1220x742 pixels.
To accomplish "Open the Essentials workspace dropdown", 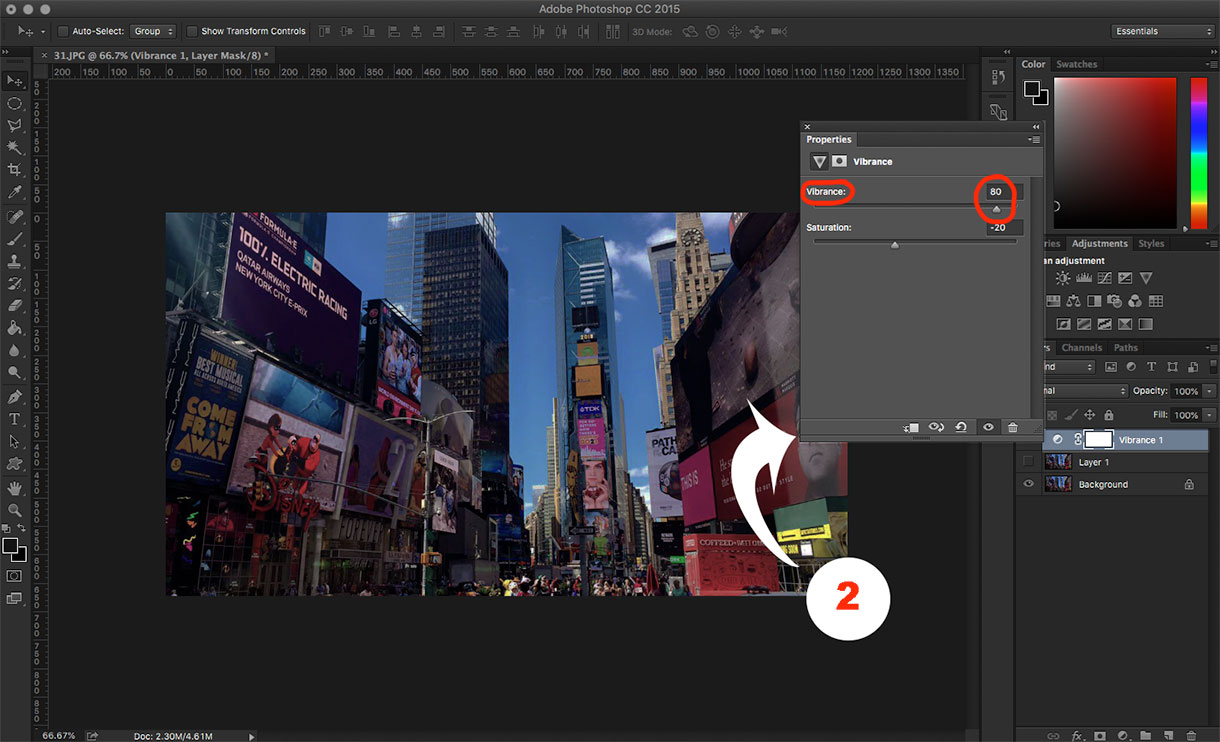I will pyautogui.click(x=1163, y=31).
